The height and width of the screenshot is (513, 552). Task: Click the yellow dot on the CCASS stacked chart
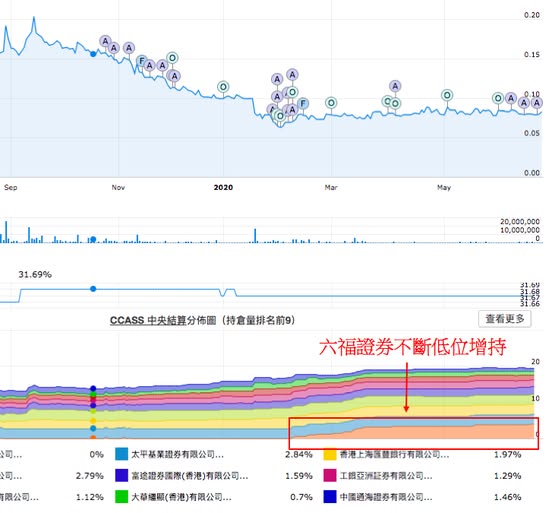[x=93, y=421]
